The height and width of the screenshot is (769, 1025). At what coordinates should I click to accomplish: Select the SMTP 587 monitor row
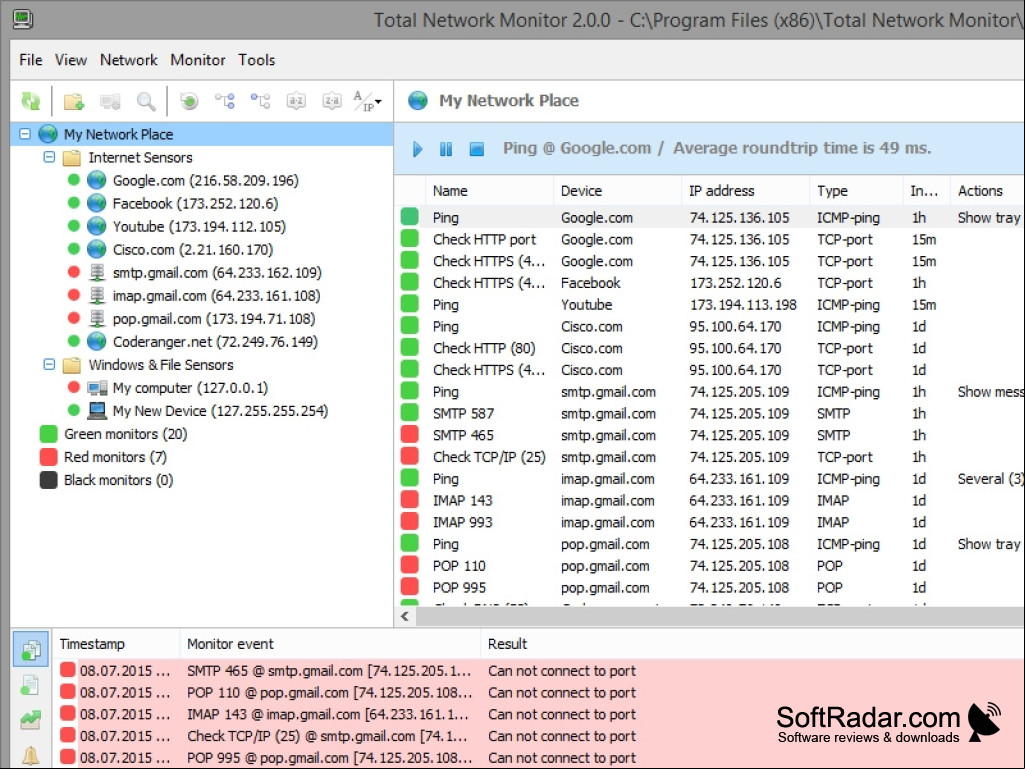click(709, 413)
